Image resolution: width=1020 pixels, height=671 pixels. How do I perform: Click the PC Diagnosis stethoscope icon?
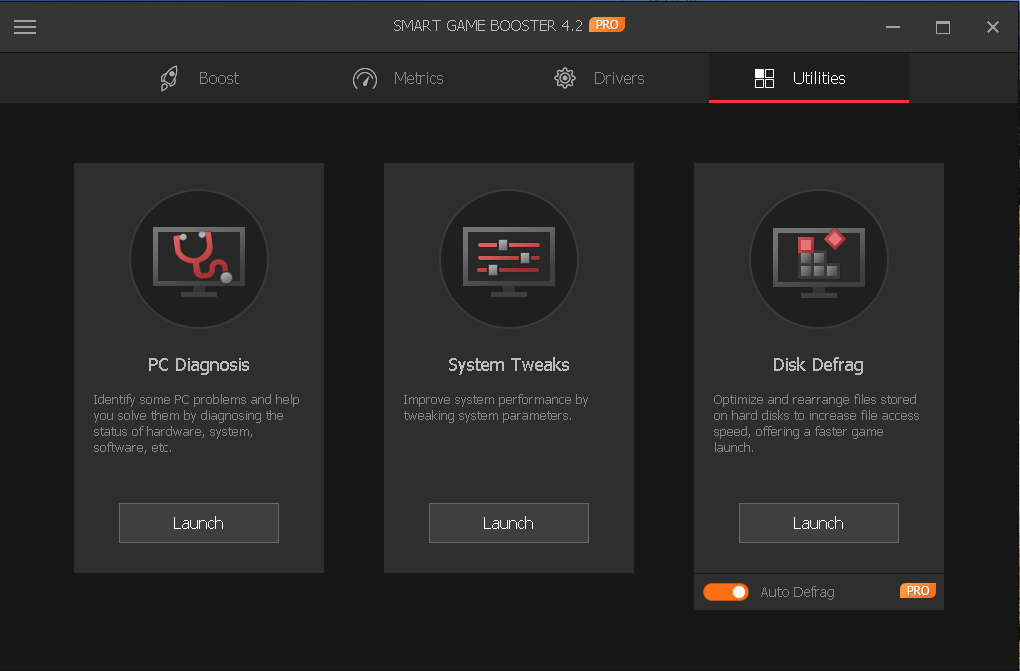click(x=199, y=259)
